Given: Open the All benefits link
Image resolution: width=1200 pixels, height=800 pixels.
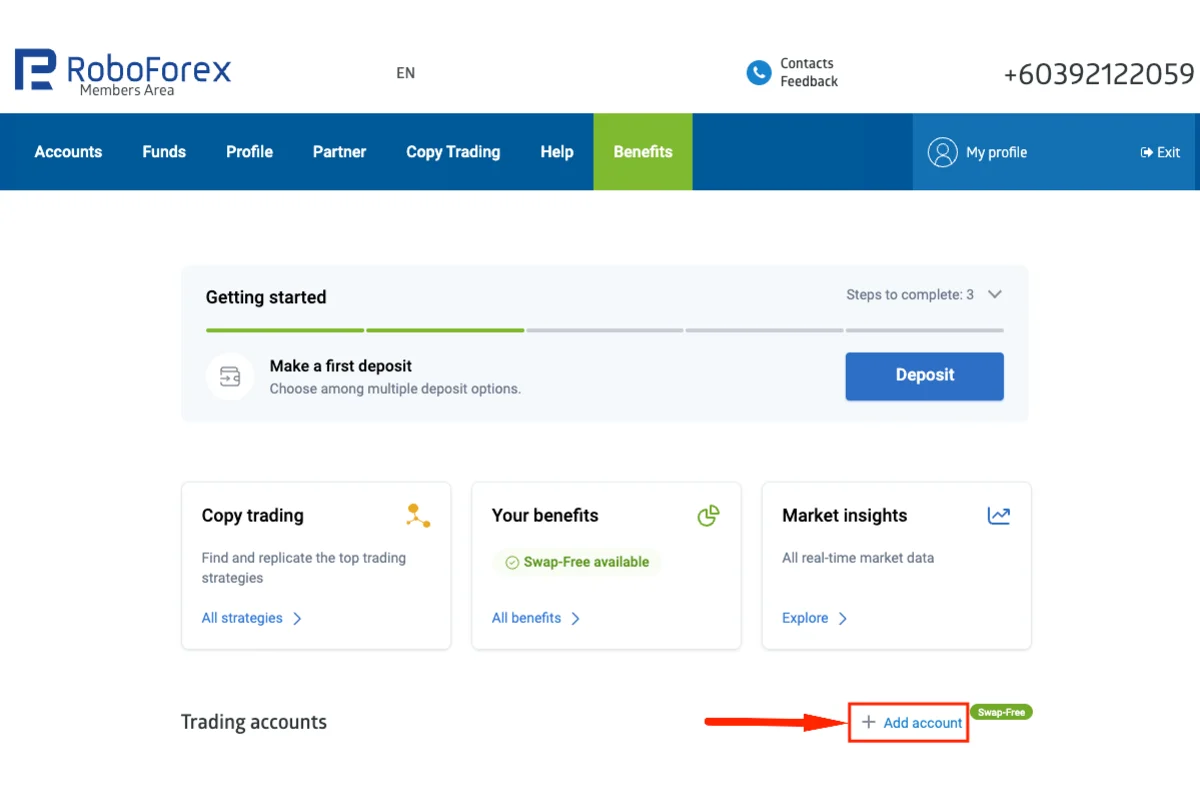Looking at the screenshot, I should tap(526, 618).
